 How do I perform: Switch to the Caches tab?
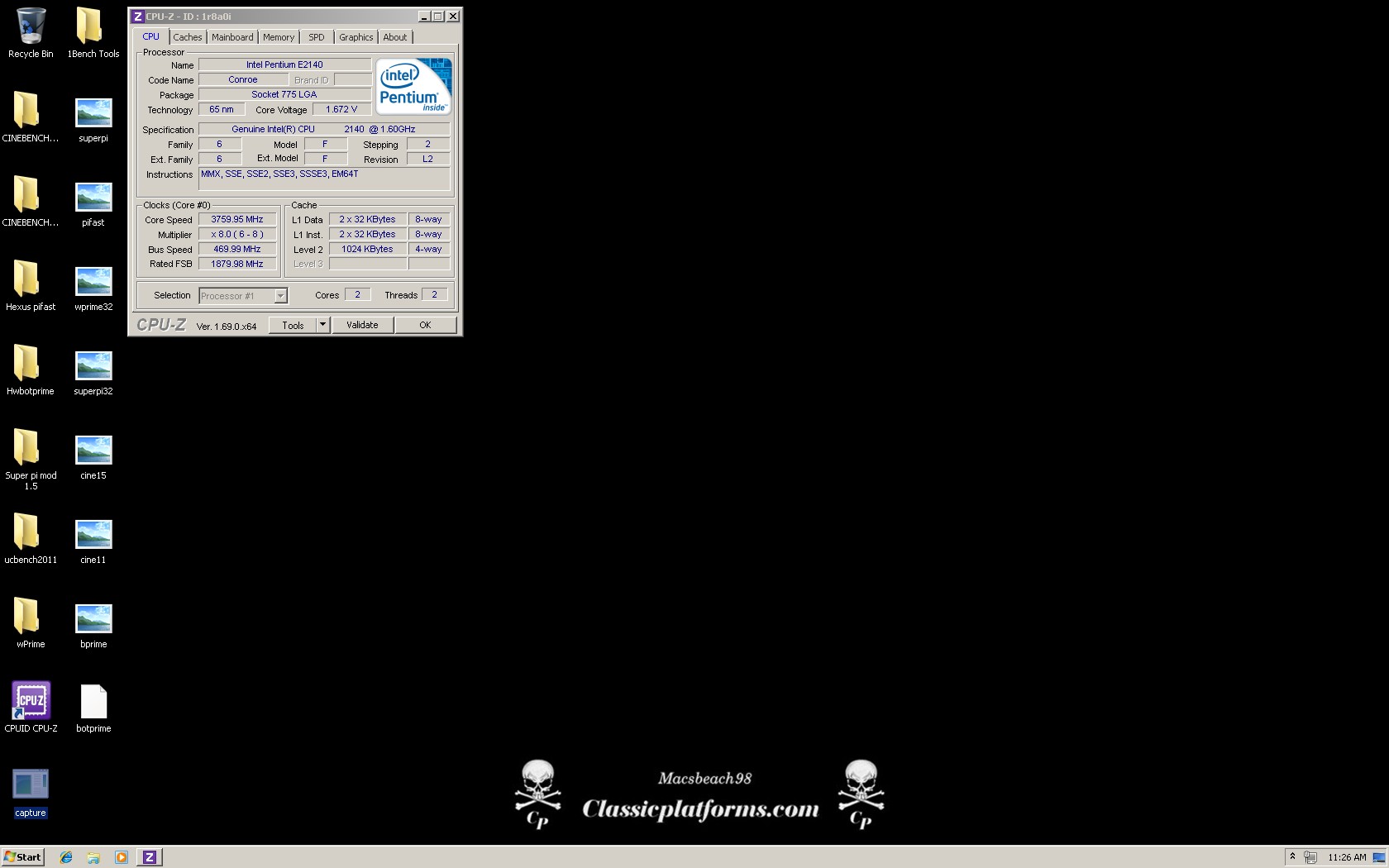click(188, 37)
